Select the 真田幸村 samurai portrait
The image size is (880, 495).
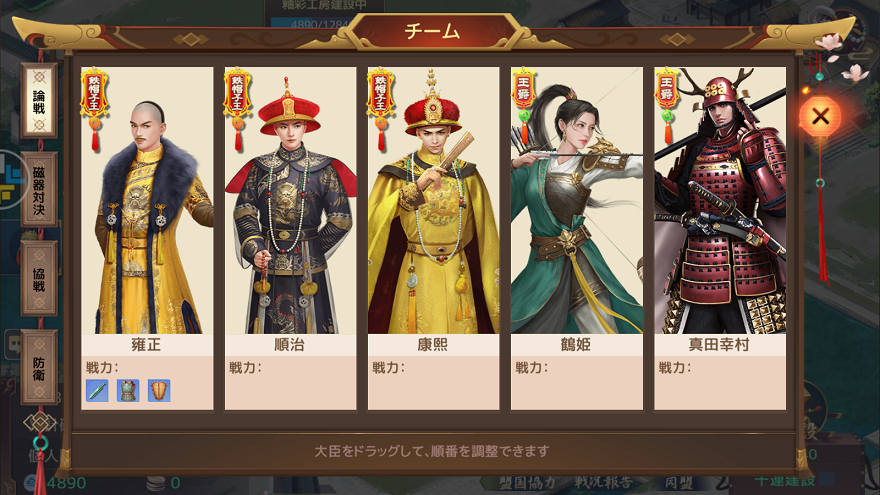pyautogui.click(x=720, y=200)
